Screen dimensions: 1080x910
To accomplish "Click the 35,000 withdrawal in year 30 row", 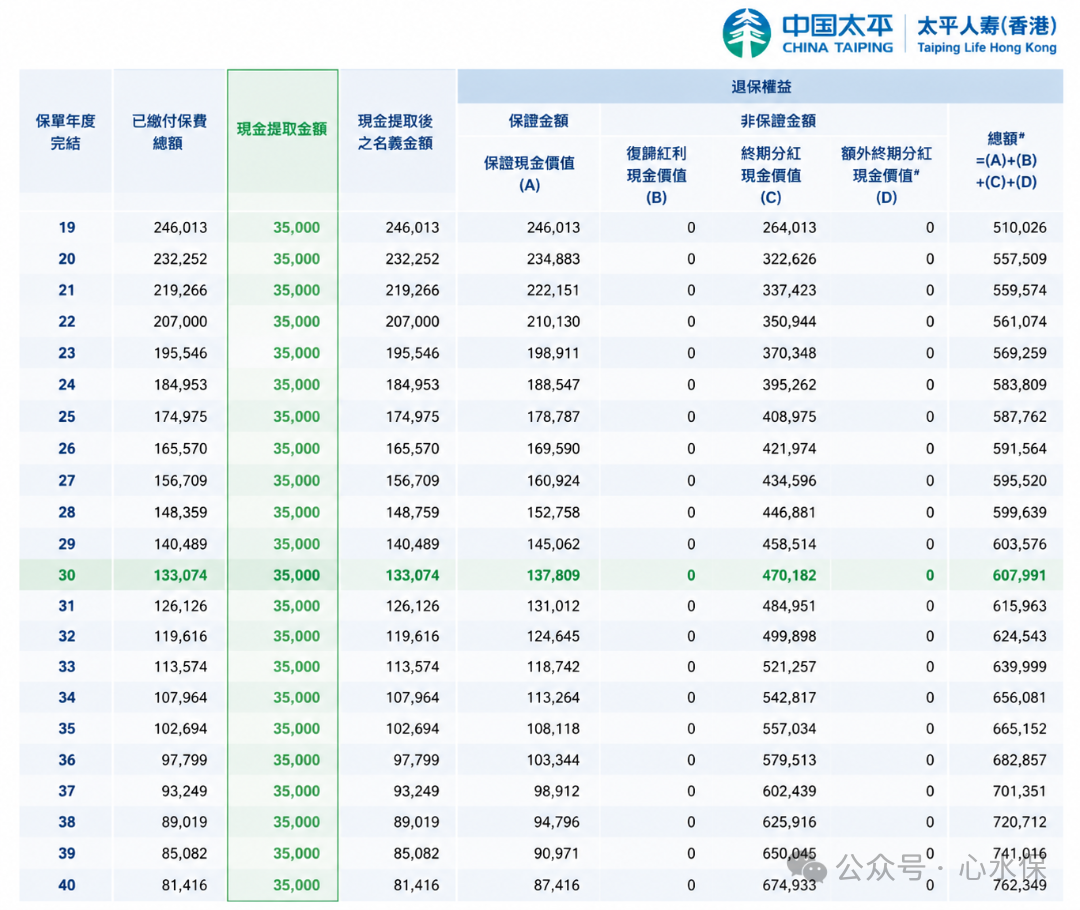I will point(296,575).
